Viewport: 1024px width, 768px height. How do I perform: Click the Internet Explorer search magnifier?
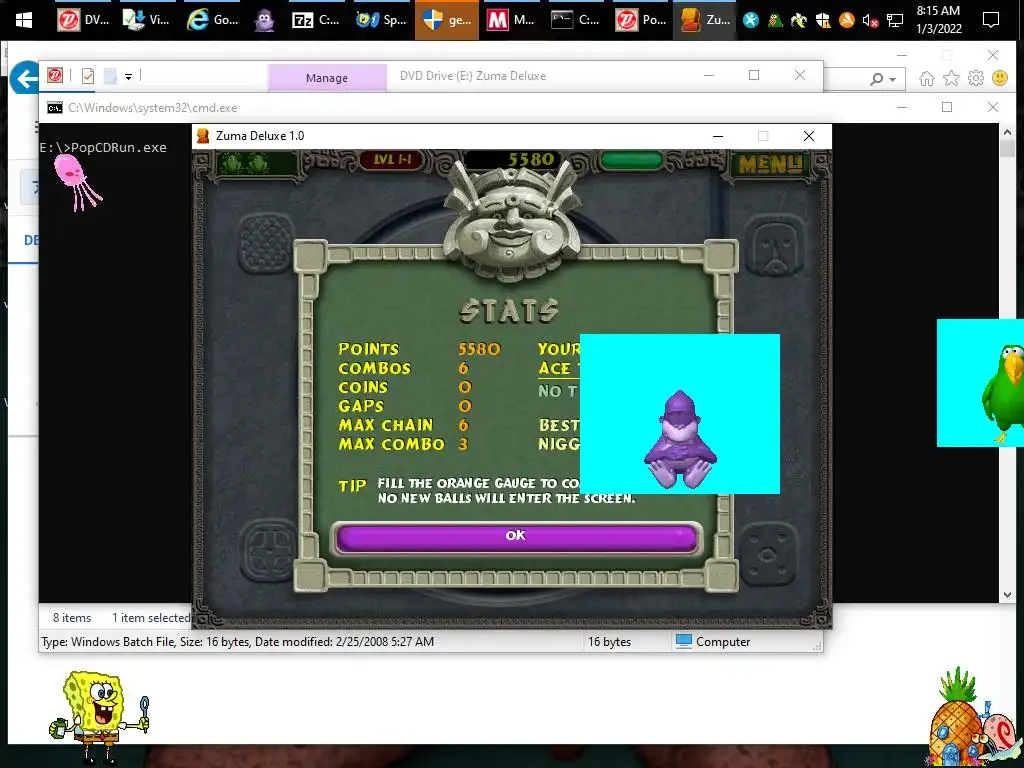click(x=876, y=79)
